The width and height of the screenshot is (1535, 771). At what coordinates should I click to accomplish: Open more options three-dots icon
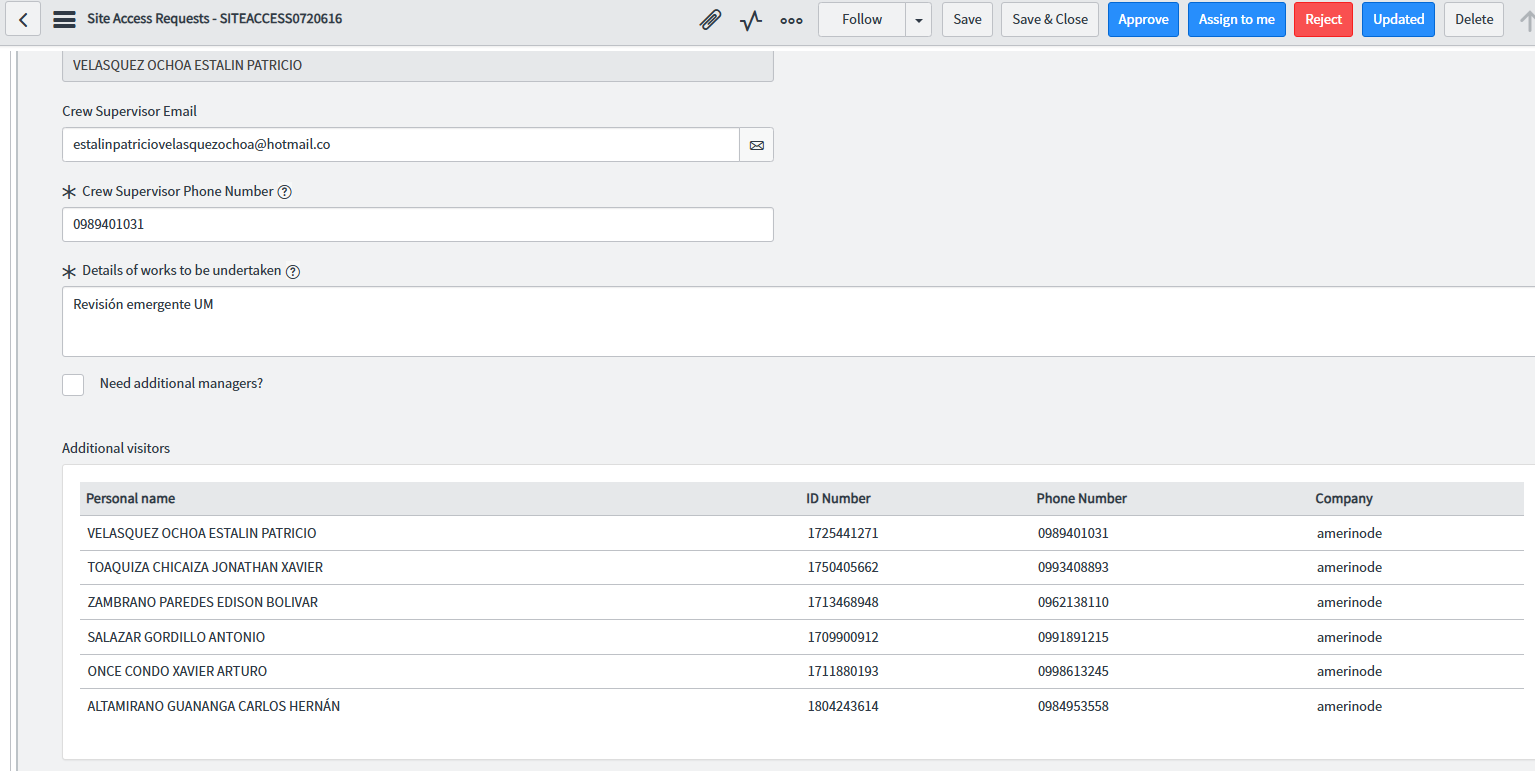[x=791, y=20]
